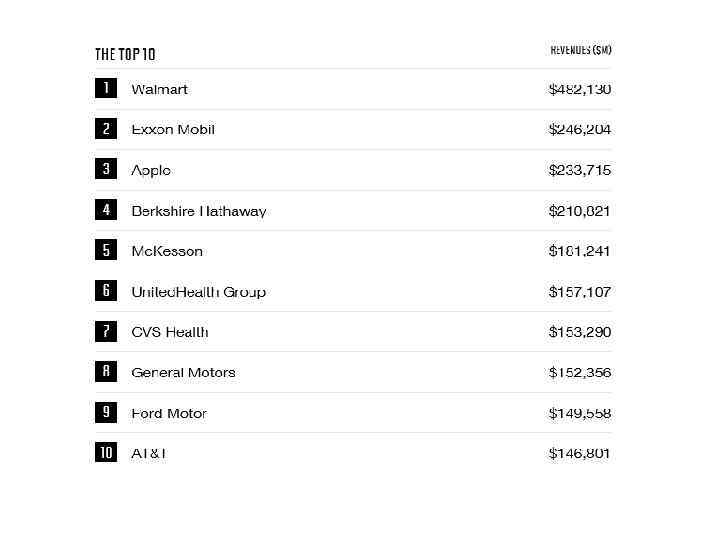This screenshot has width=720, height=540.
Task: Open the Ford Motor company link
Action: (169, 413)
